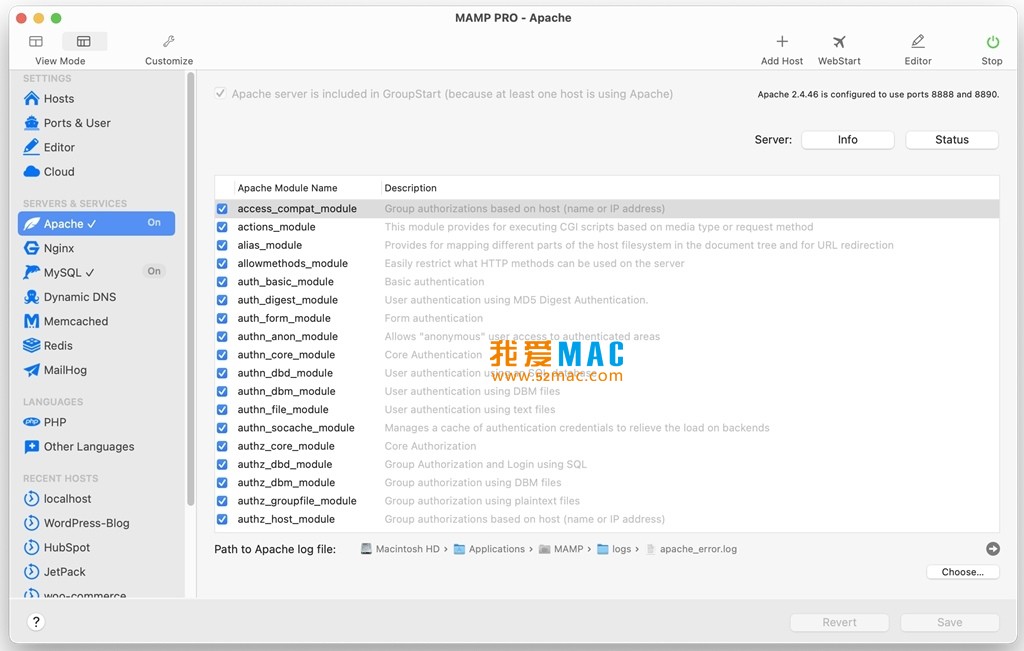Click the Redis stack icon
Viewport: 1024px width, 651px height.
coord(31,345)
